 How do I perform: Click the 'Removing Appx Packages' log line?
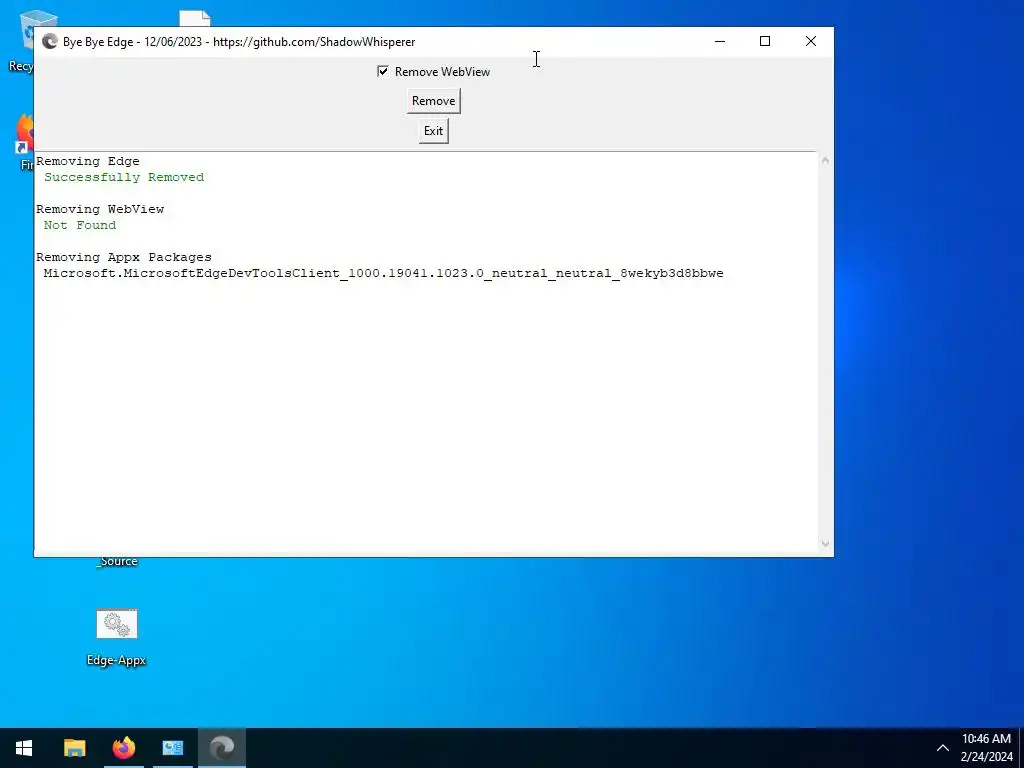123,257
